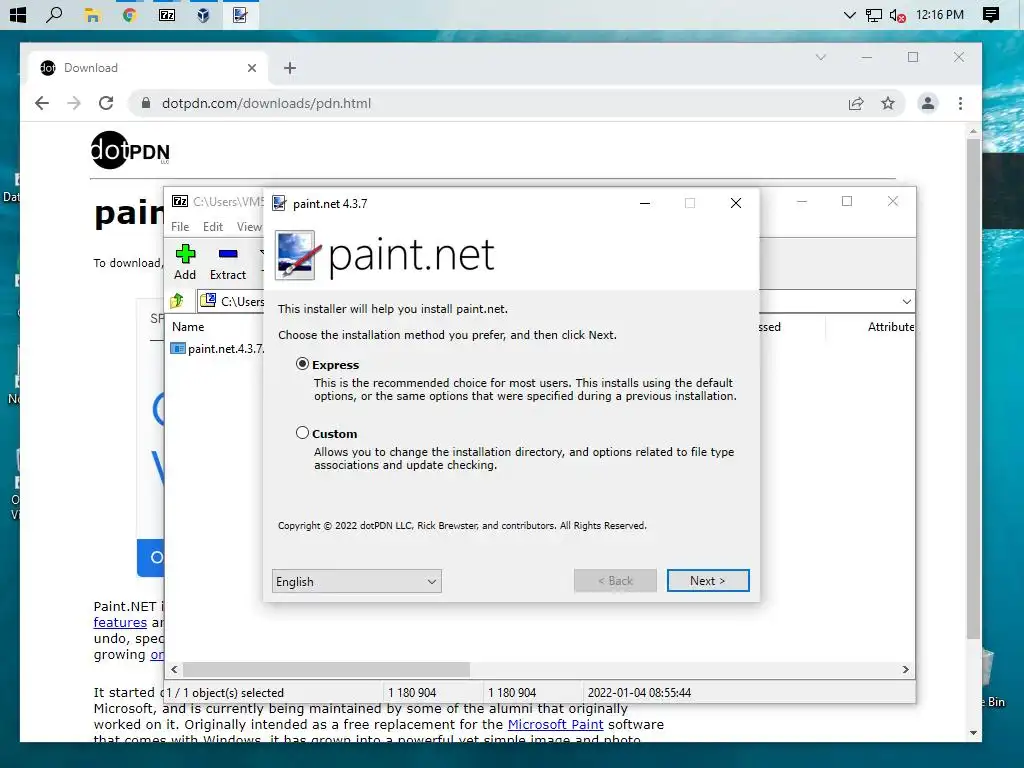Open the Microsoft Paint link
This screenshot has width=1024, height=768.
pos(556,724)
